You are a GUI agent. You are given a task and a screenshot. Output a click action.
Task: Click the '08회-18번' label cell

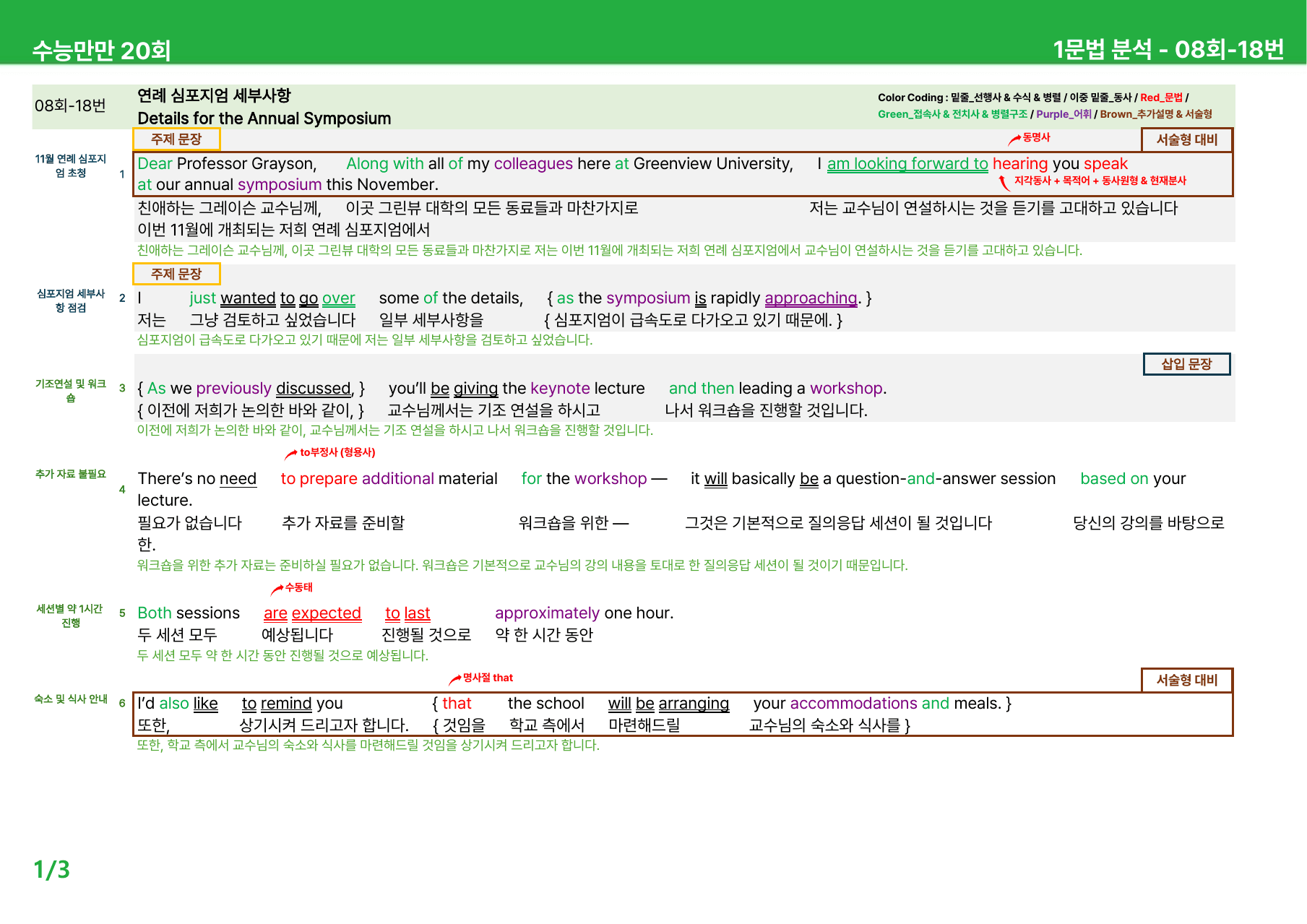tap(70, 105)
